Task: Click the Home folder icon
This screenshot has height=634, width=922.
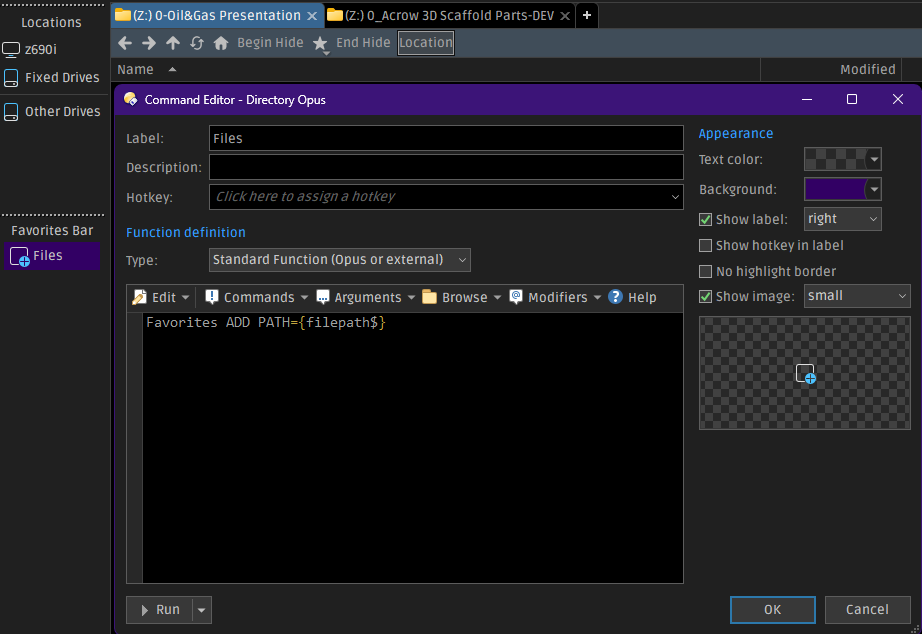Action: [x=221, y=43]
